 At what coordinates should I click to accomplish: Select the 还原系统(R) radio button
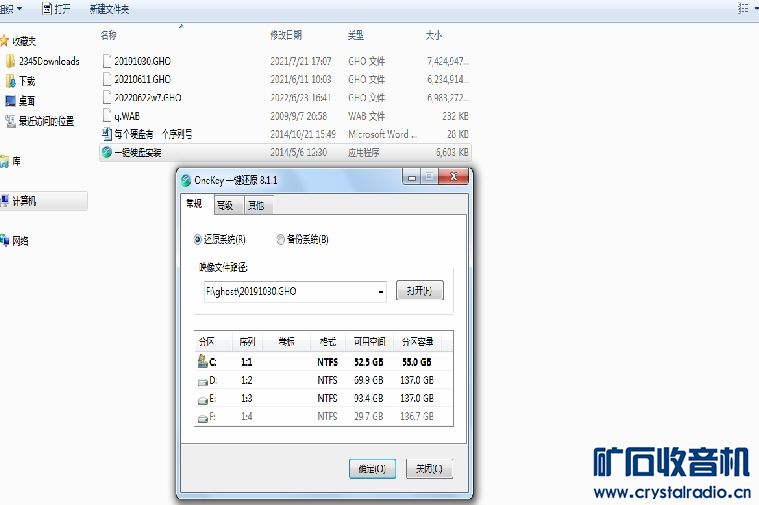click(x=197, y=239)
